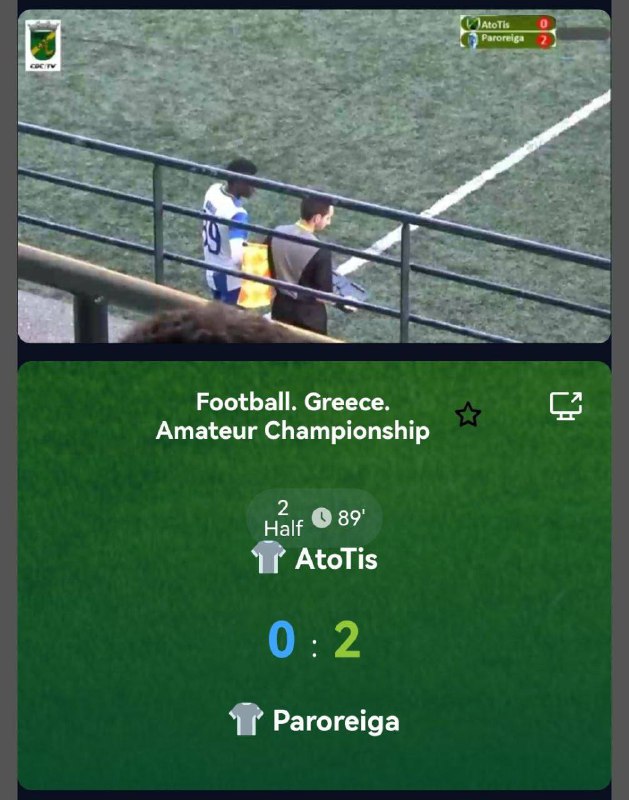Click player number 29 in the video
Image resolution: width=629 pixels, height=800 pixels.
click(x=212, y=236)
